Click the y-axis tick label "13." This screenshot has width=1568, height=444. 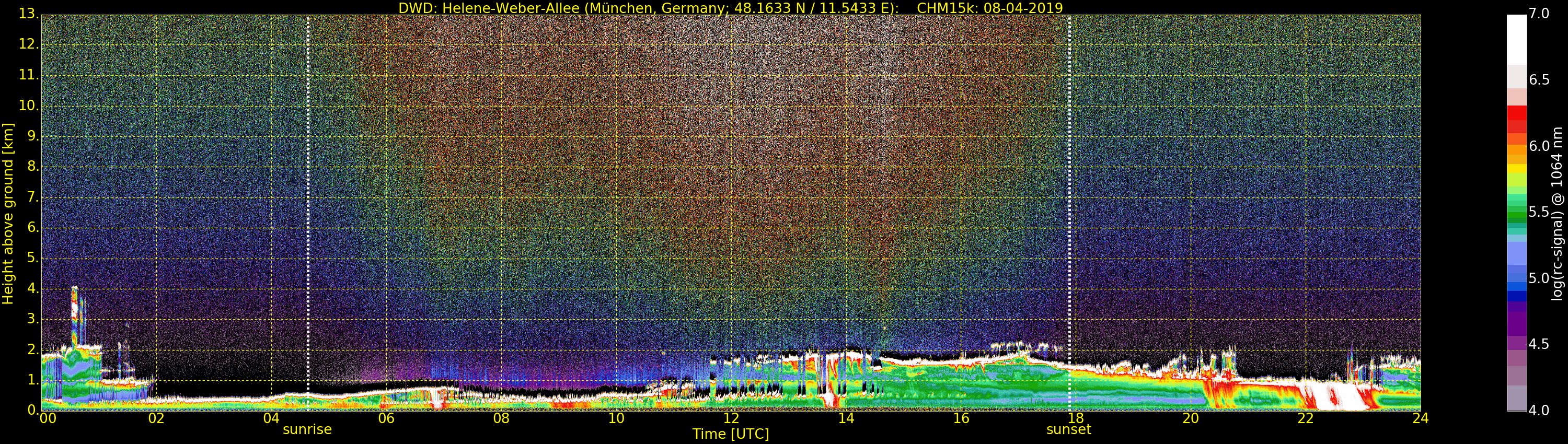[29, 14]
